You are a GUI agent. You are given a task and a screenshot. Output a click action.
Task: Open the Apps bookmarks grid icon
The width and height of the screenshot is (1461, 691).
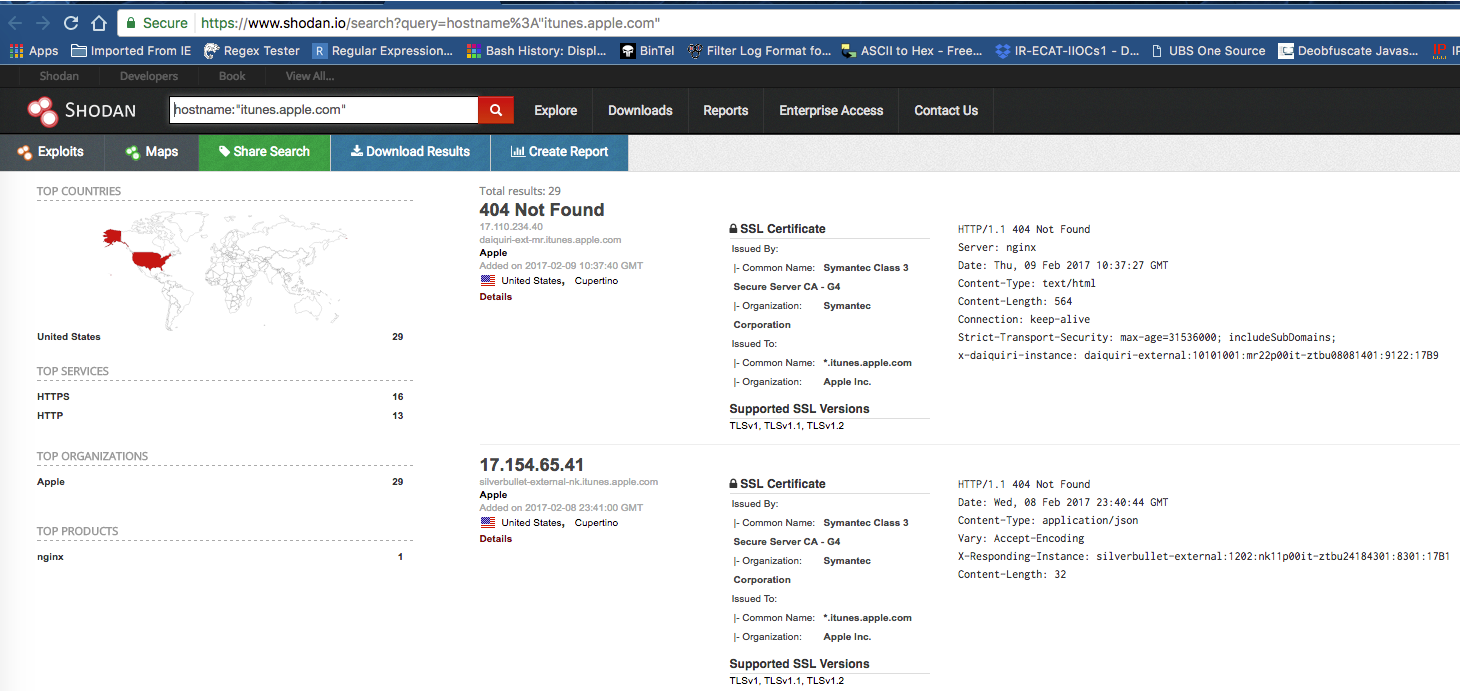tap(16, 51)
